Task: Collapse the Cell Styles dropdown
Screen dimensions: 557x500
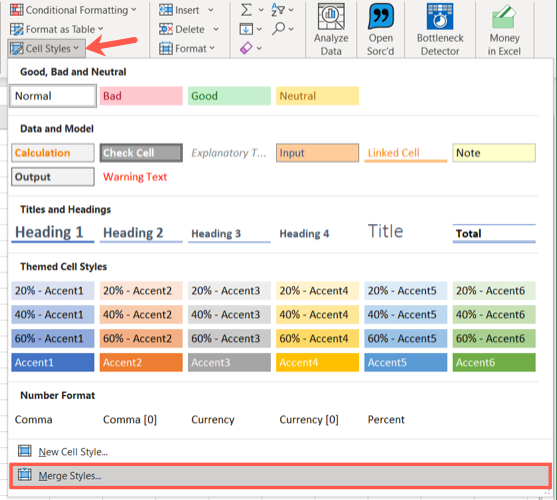Action: tap(47, 48)
